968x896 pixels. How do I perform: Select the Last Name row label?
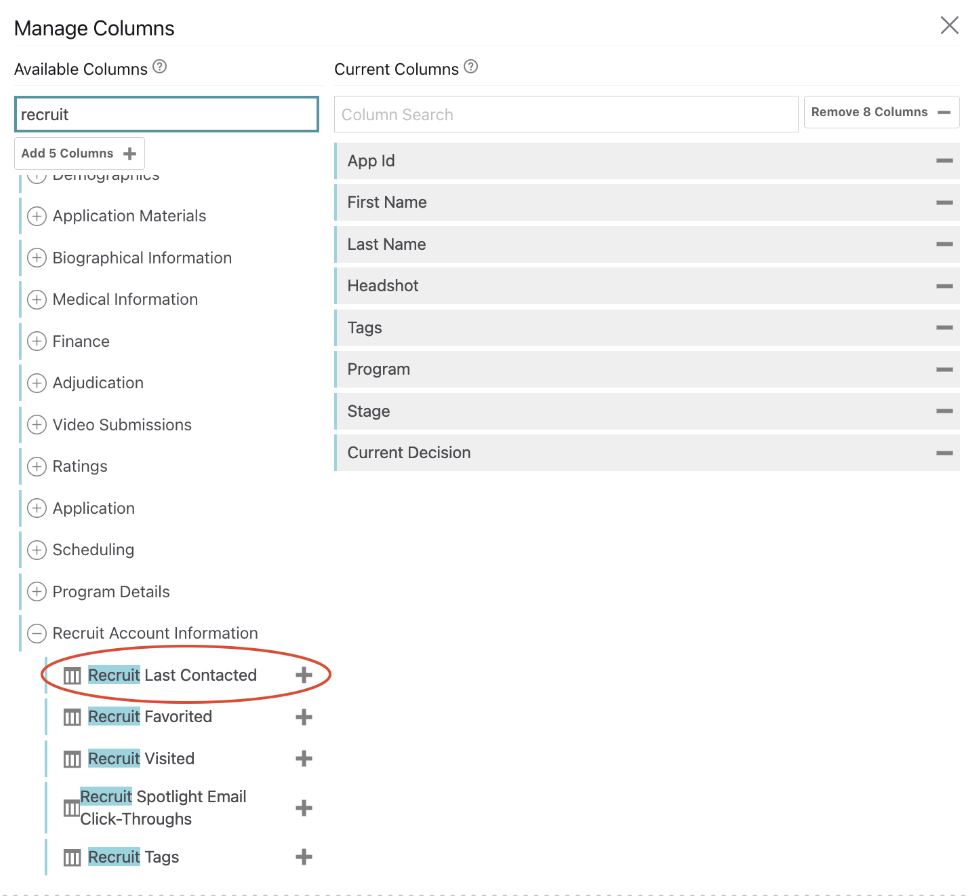coord(386,244)
